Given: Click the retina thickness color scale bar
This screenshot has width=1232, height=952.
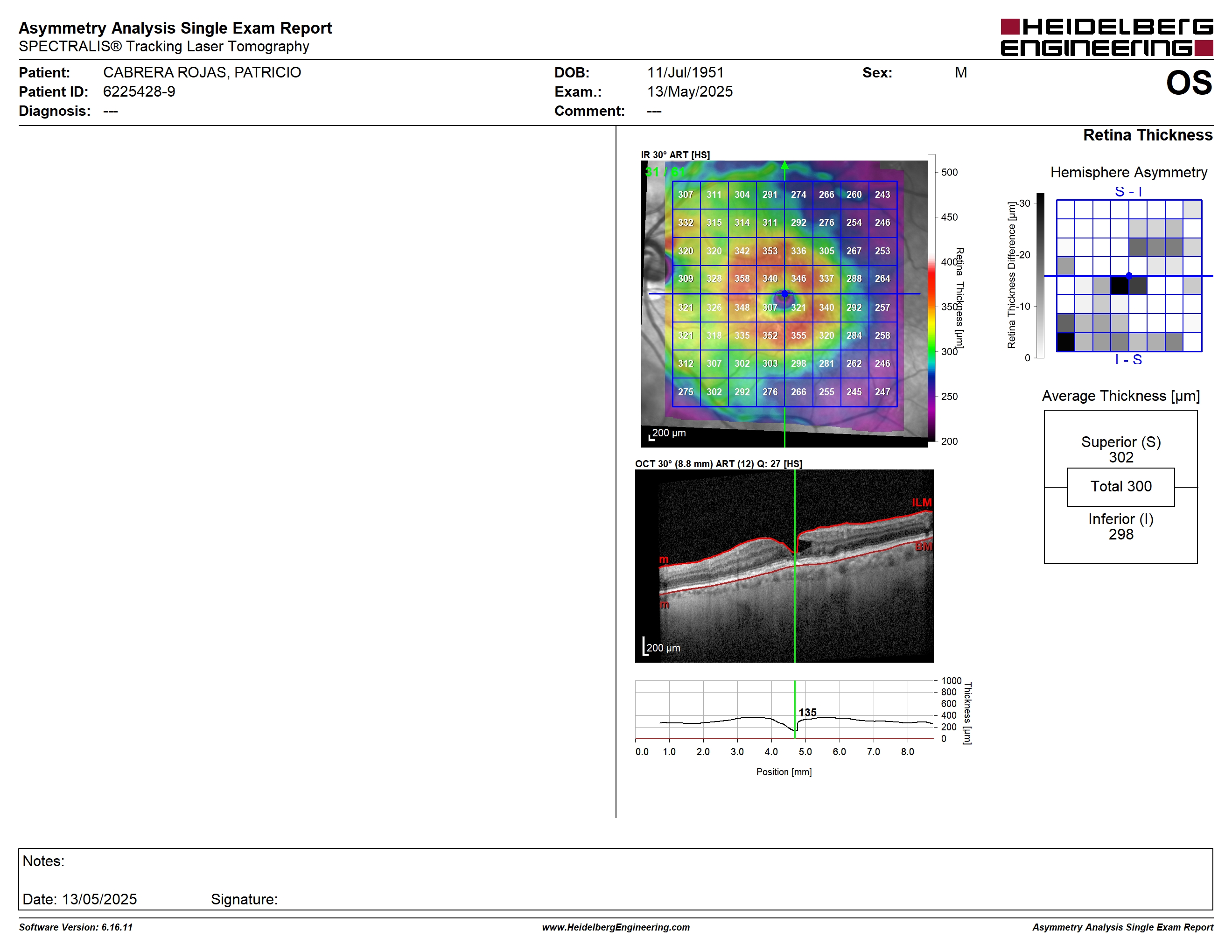Looking at the screenshot, I should (x=931, y=298).
